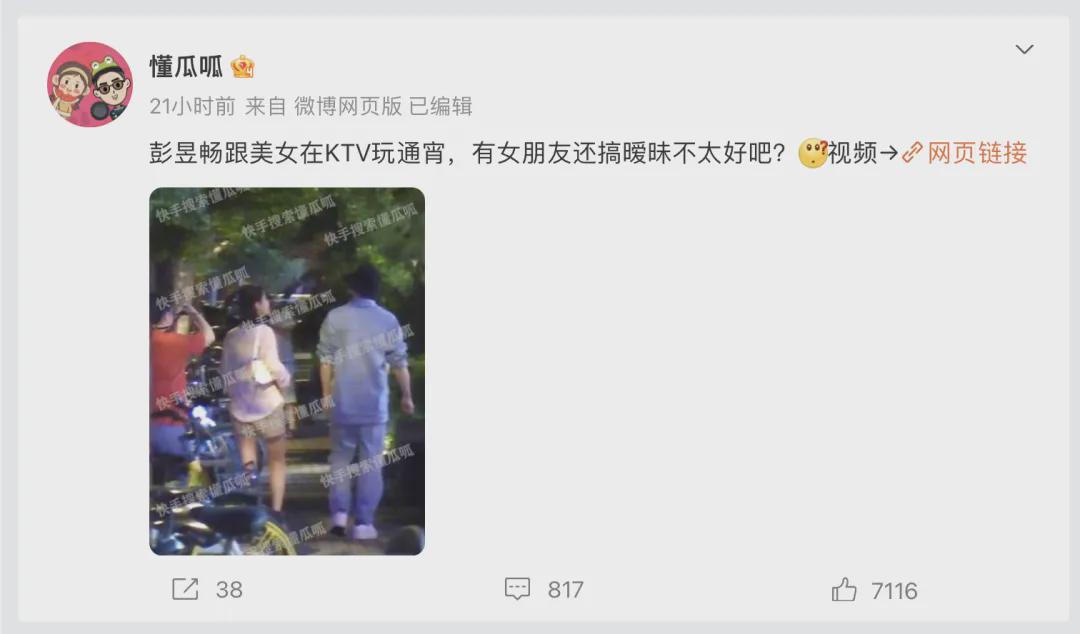
Task: Click the repost share icon
Action: coord(185,589)
